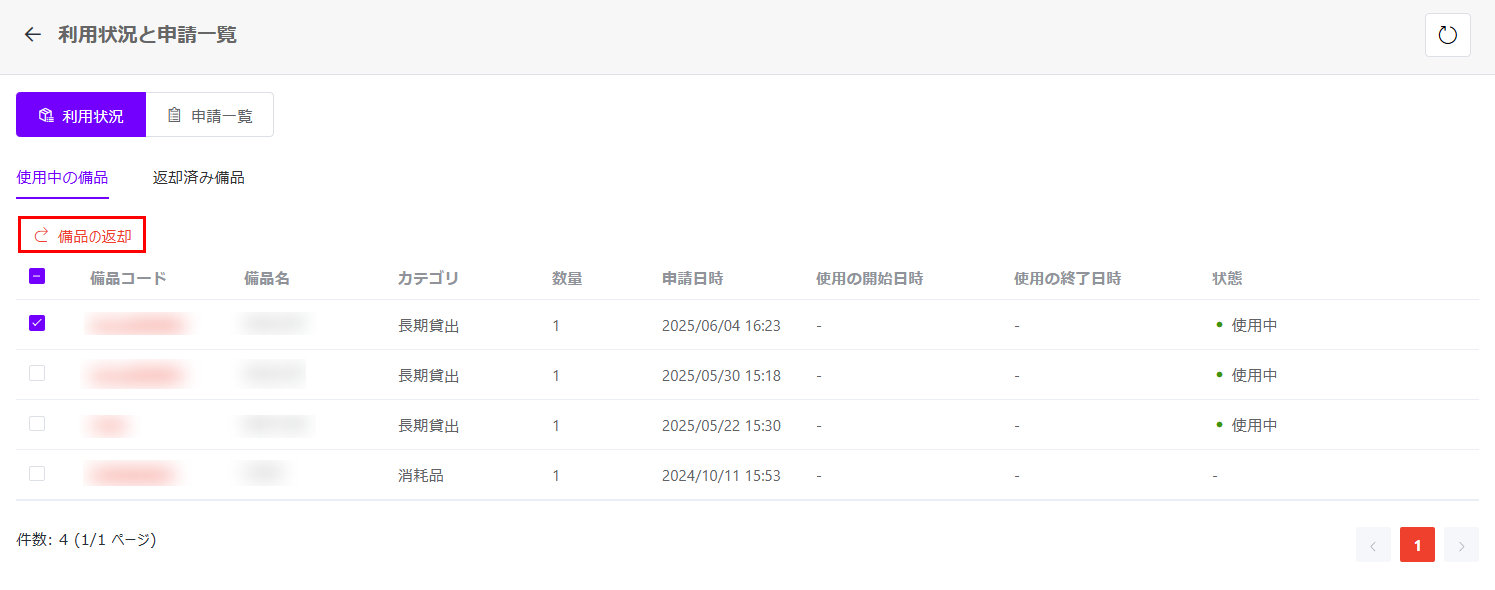Open the 返却済み備品 sub-tab
1495x590 pixels.
click(198, 178)
